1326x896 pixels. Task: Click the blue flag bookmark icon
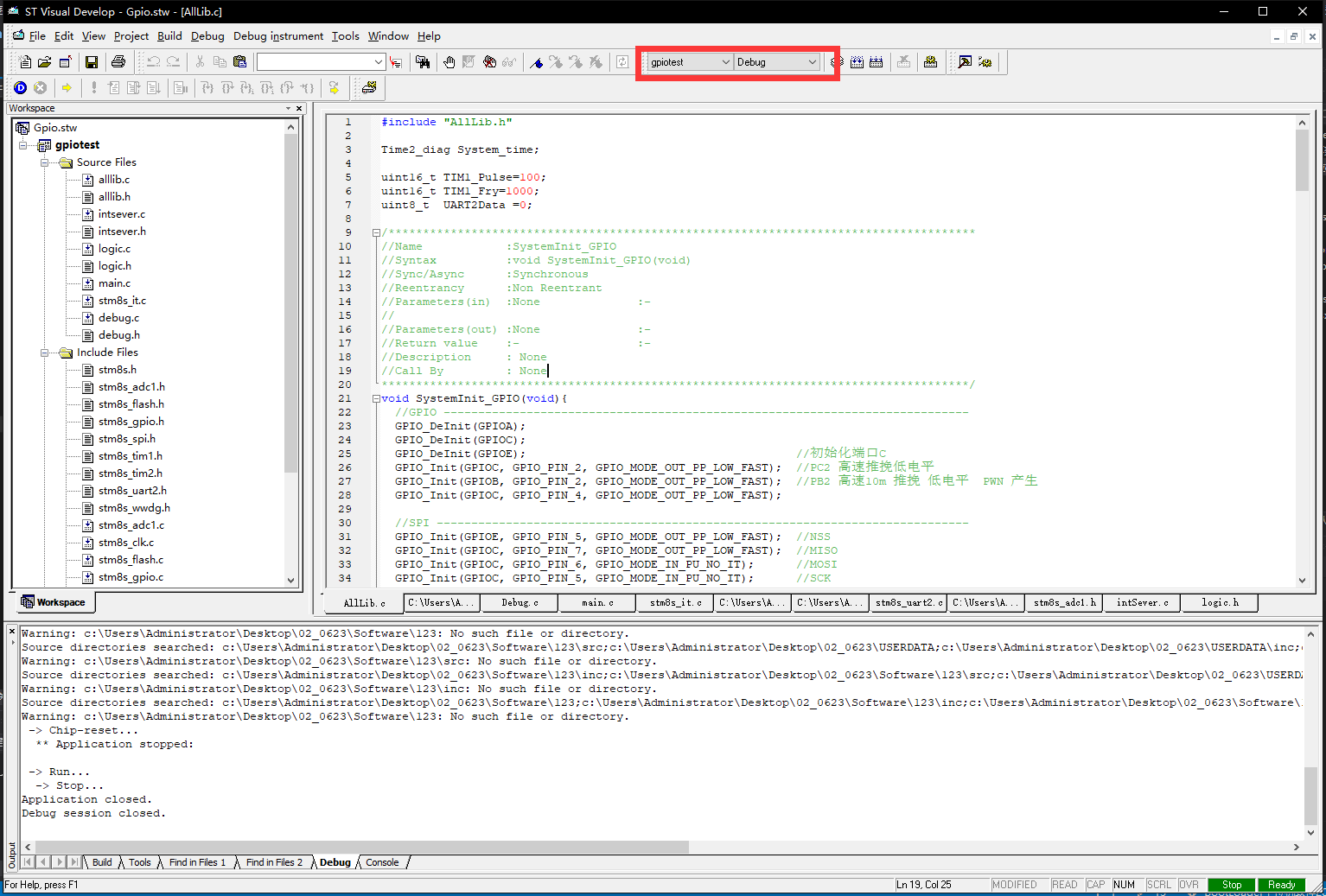[x=536, y=62]
